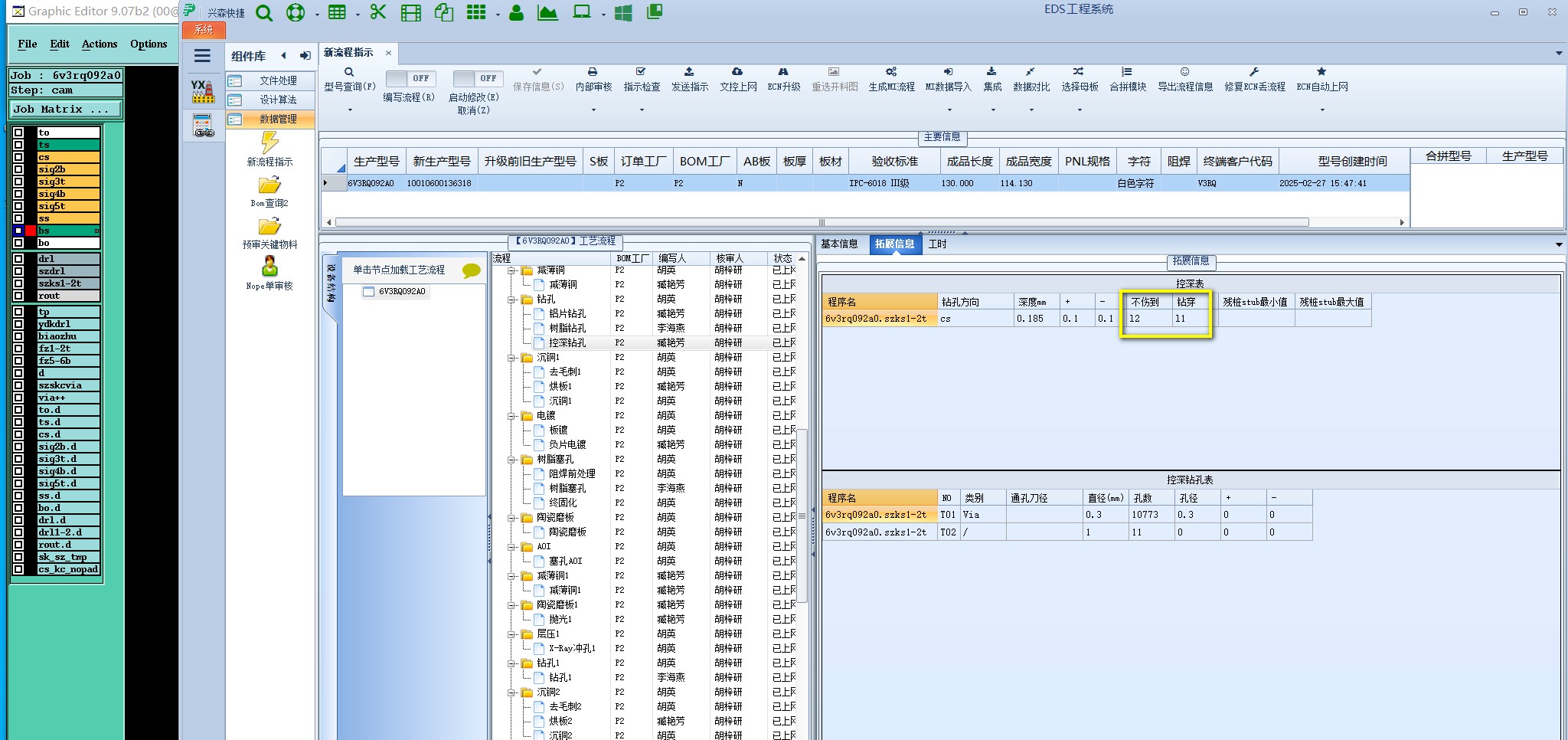Open the Bom查询2 folder icon

tap(269, 185)
